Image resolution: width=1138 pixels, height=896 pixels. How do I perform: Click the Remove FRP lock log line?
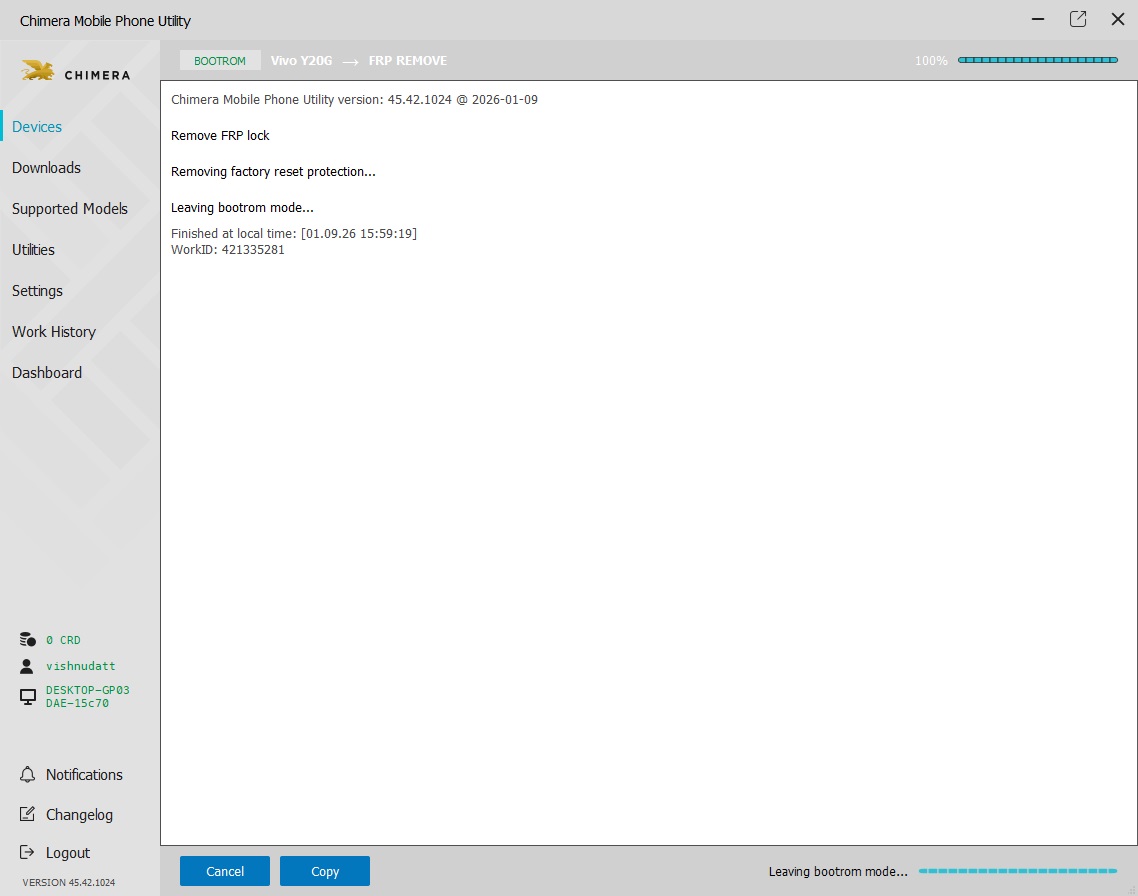tap(220, 136)
